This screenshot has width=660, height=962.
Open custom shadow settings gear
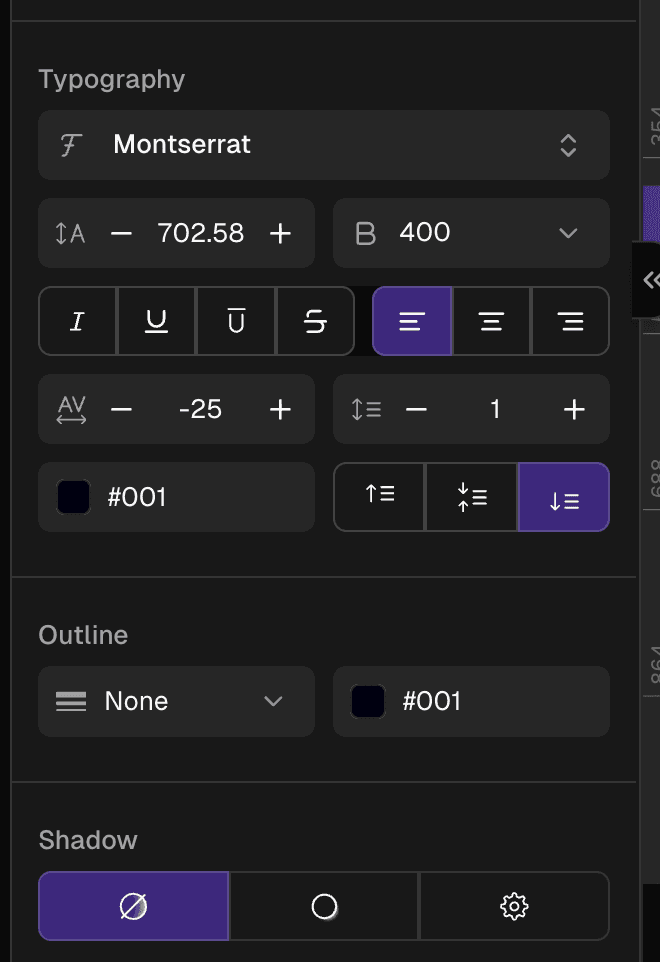[514, 906]
